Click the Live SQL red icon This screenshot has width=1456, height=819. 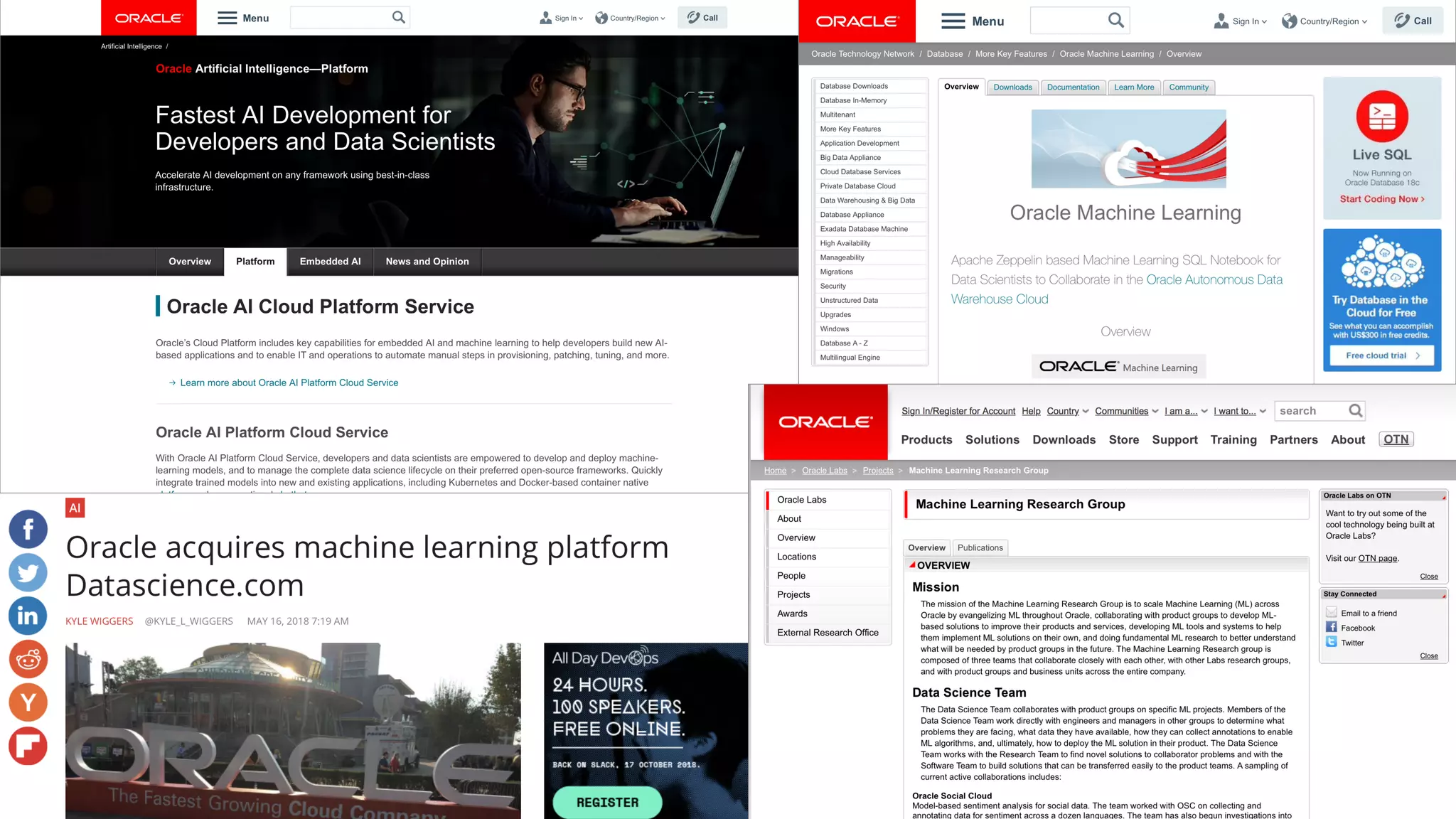point(1381,116)
